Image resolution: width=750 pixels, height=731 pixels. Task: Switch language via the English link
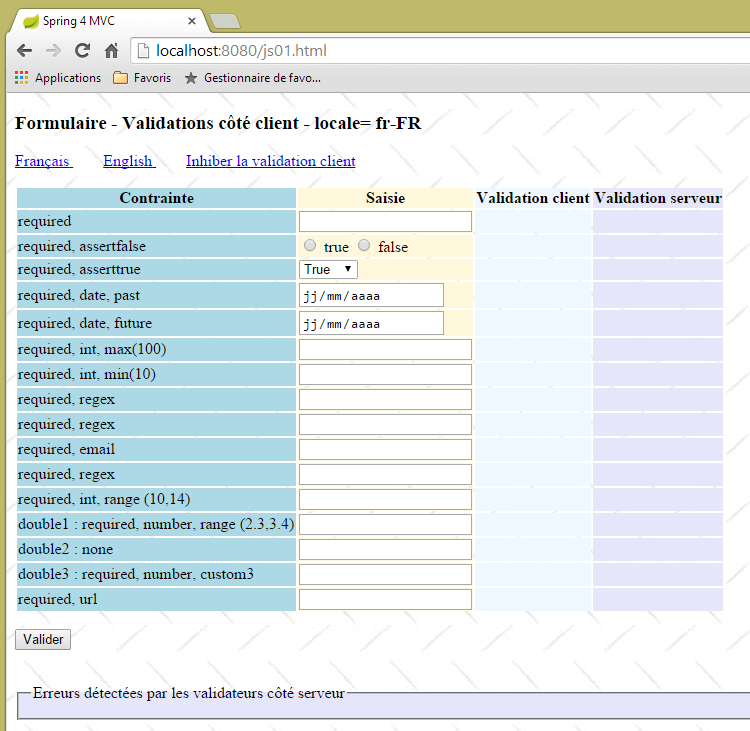128,161
